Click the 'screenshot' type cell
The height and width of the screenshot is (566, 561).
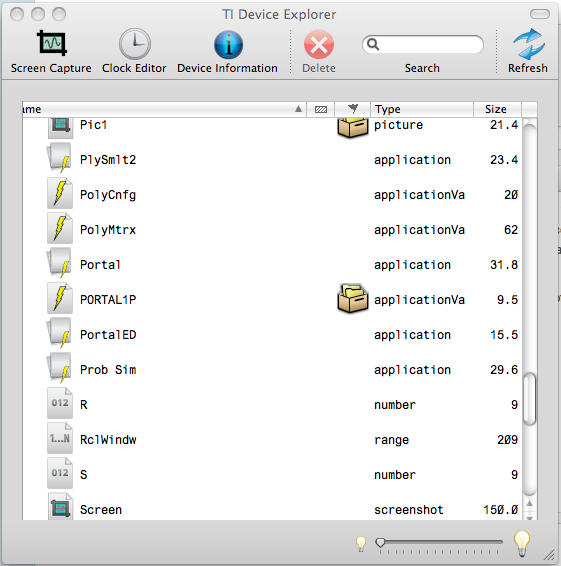[409, 510]
